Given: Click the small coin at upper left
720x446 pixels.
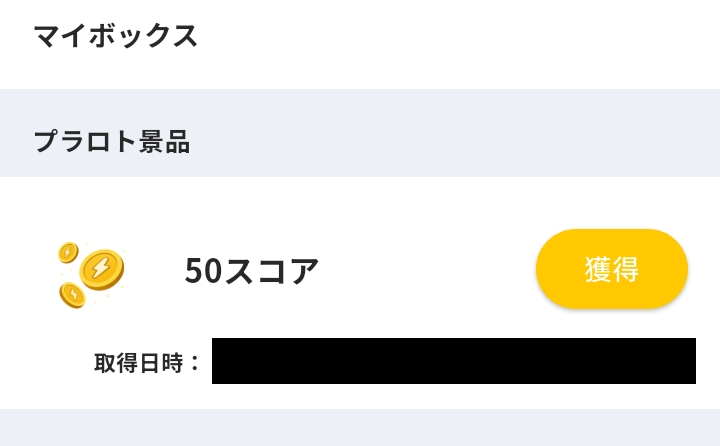Looking at the screenshot, I should click(68, 252).
